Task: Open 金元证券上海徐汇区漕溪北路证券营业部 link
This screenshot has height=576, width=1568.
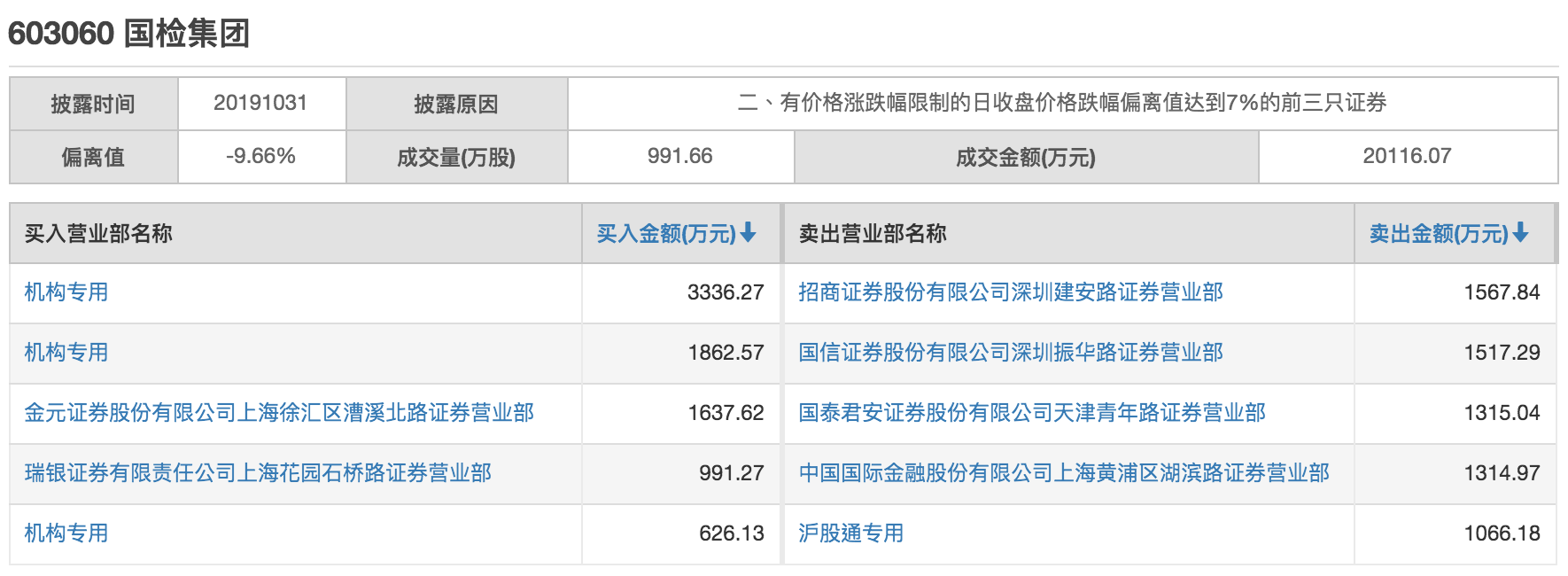Action: click(279, 413)
